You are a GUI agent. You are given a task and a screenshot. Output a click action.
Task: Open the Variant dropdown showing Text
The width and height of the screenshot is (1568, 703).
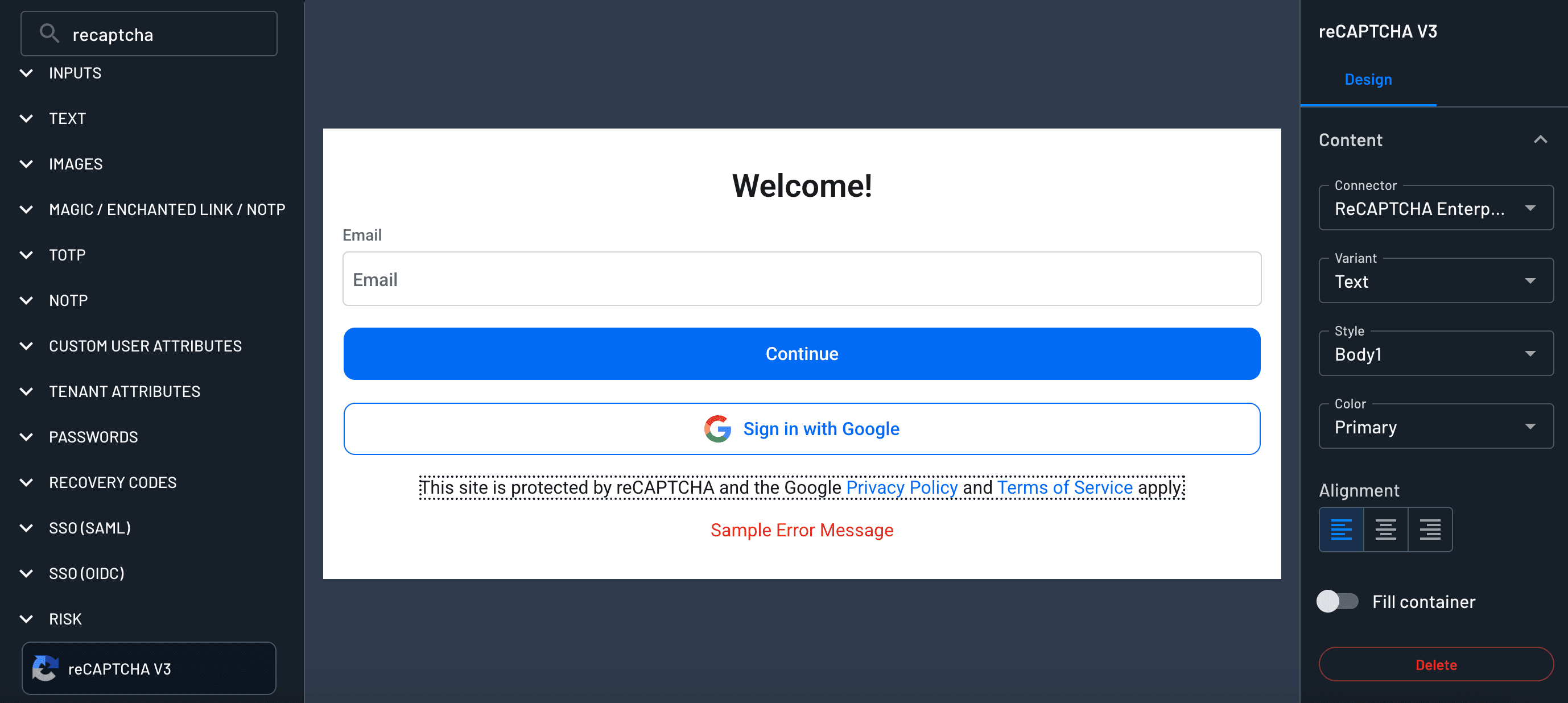click(x=1435, y=281)
